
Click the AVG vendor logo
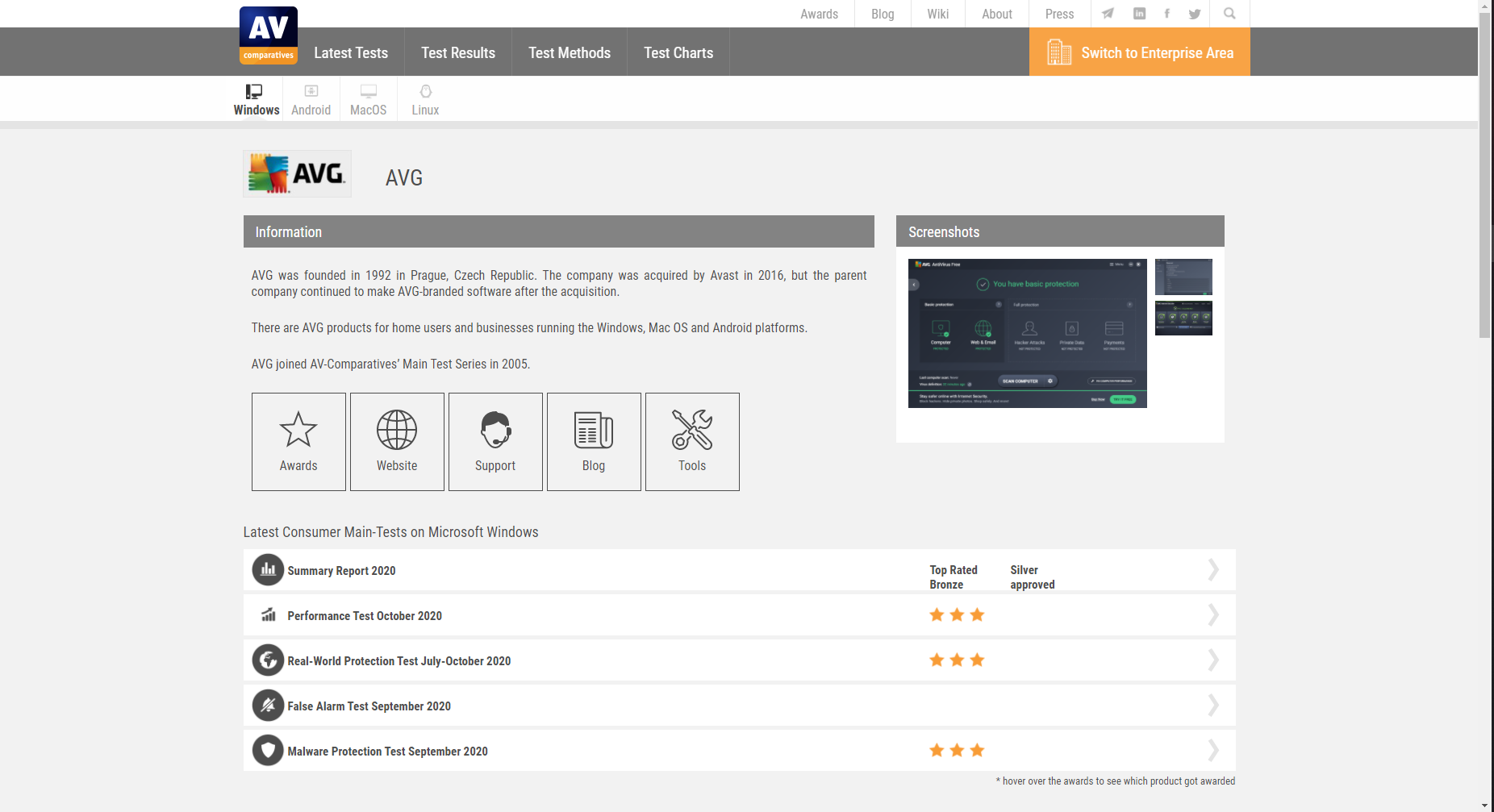(x=297, y=173)
